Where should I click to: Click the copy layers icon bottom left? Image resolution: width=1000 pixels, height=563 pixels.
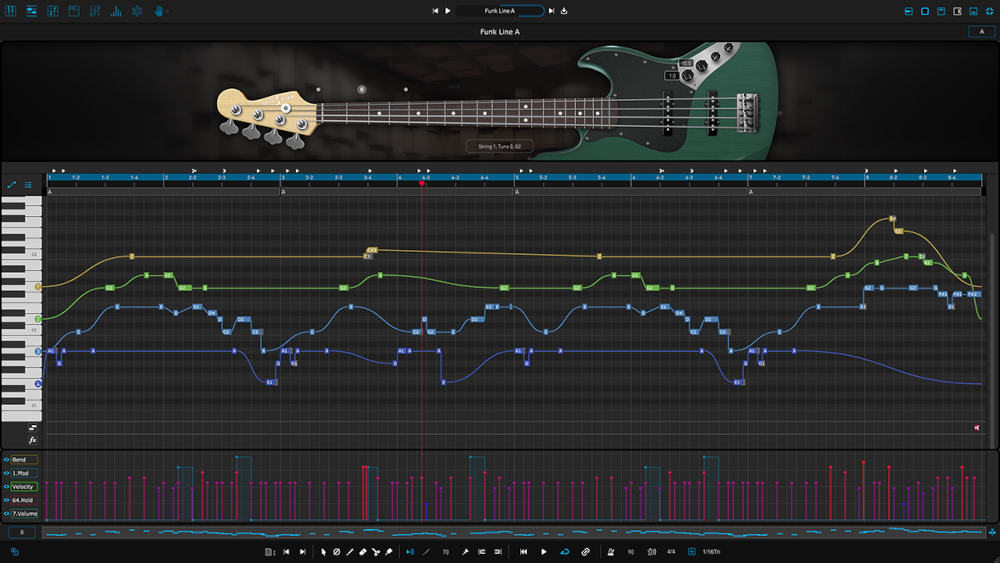[14, 552]
